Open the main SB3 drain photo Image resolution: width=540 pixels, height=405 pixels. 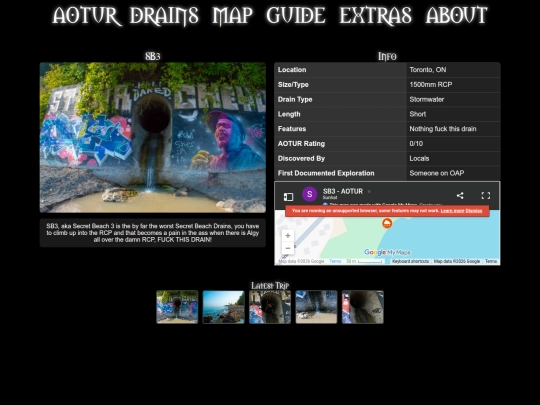coord(153,137)
